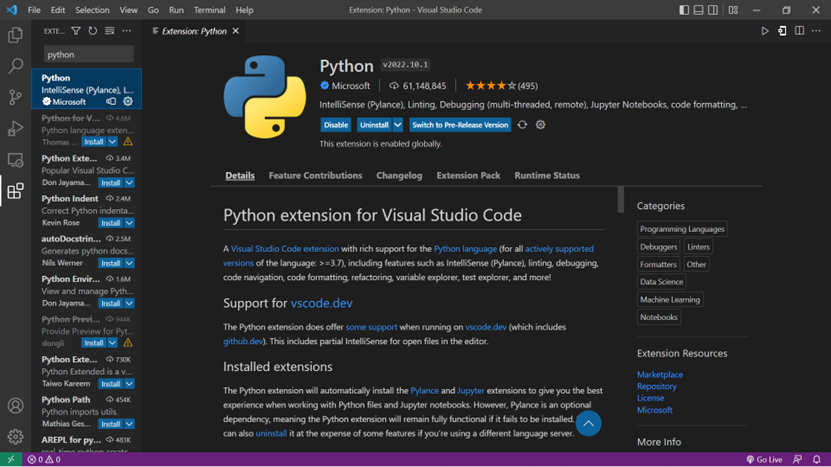Switch to the Feature Contributions tab
This screenshot has height=467, width=831.
[315, 176]
